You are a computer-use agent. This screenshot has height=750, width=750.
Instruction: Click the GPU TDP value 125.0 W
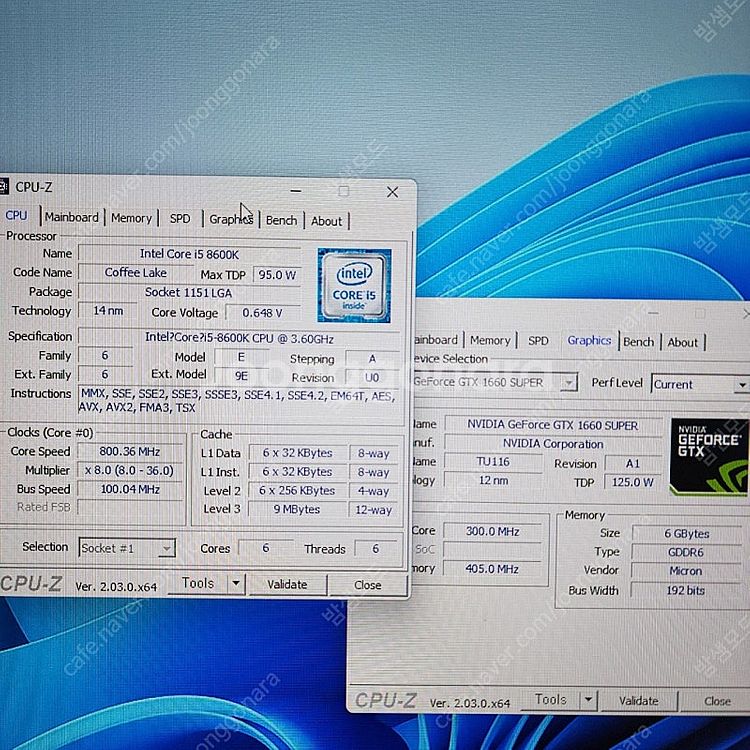click(632, 482)
